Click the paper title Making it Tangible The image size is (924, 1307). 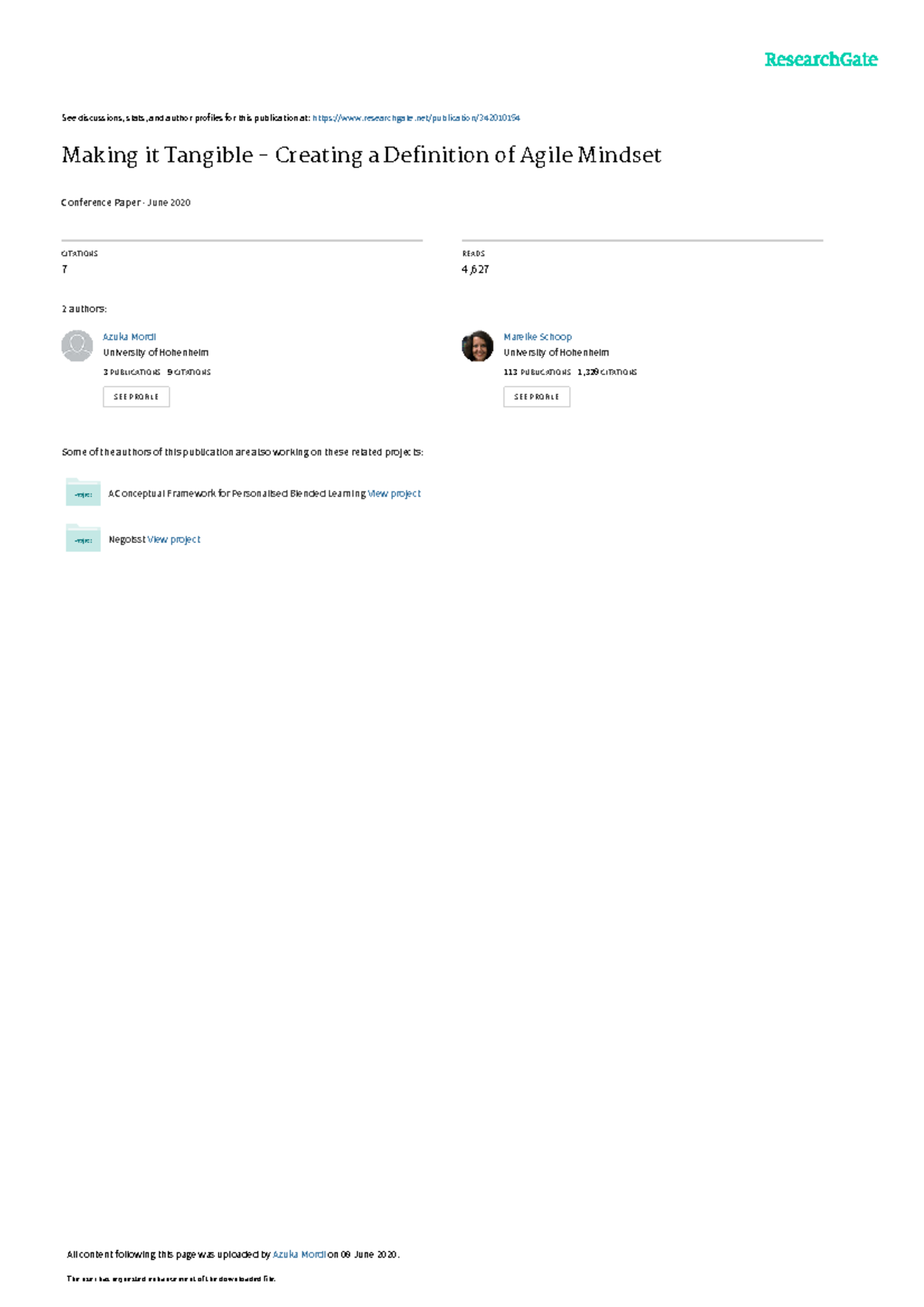tap(361, 156)
